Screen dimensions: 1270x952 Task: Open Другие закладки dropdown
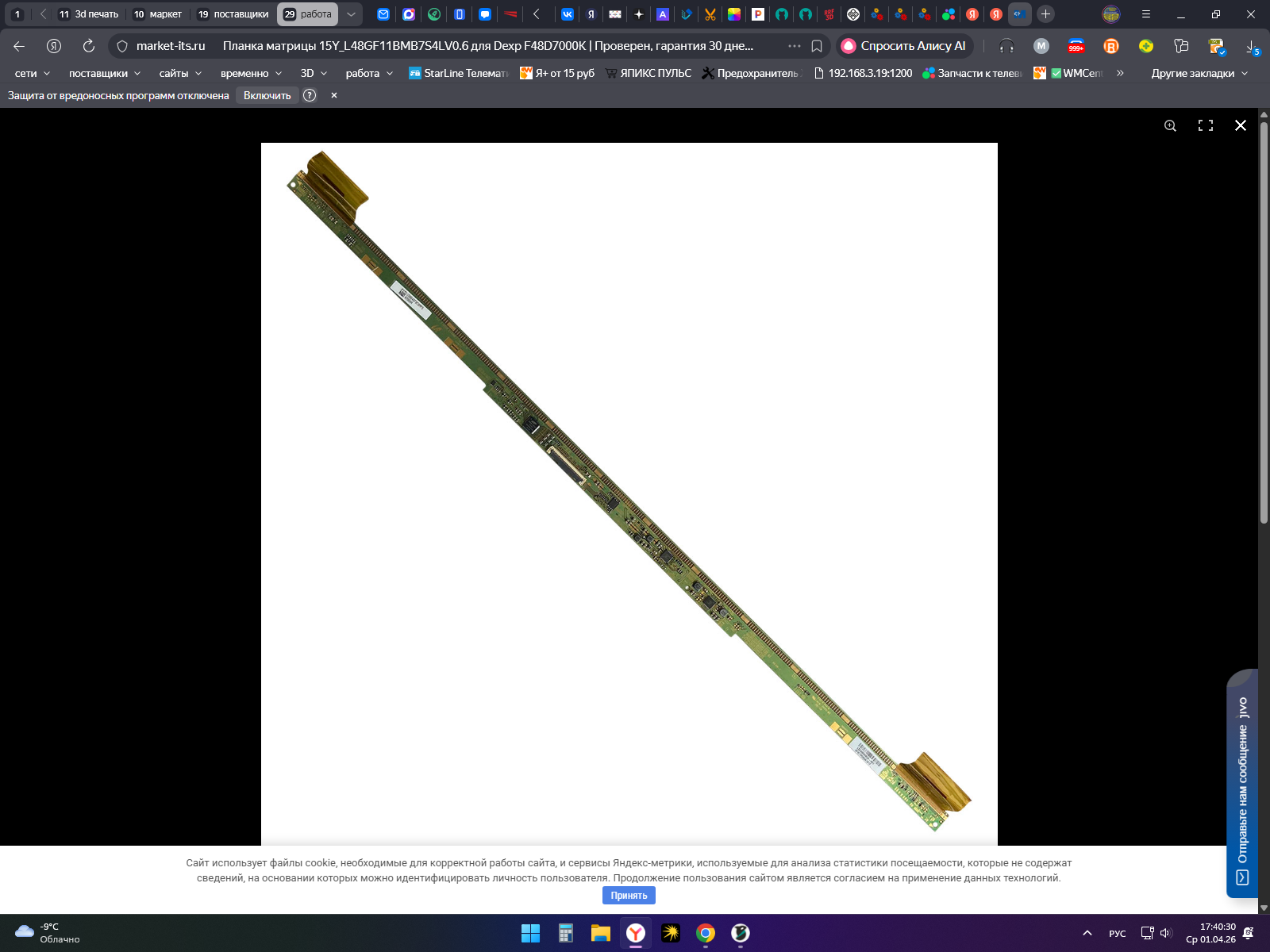point(1199,73)
